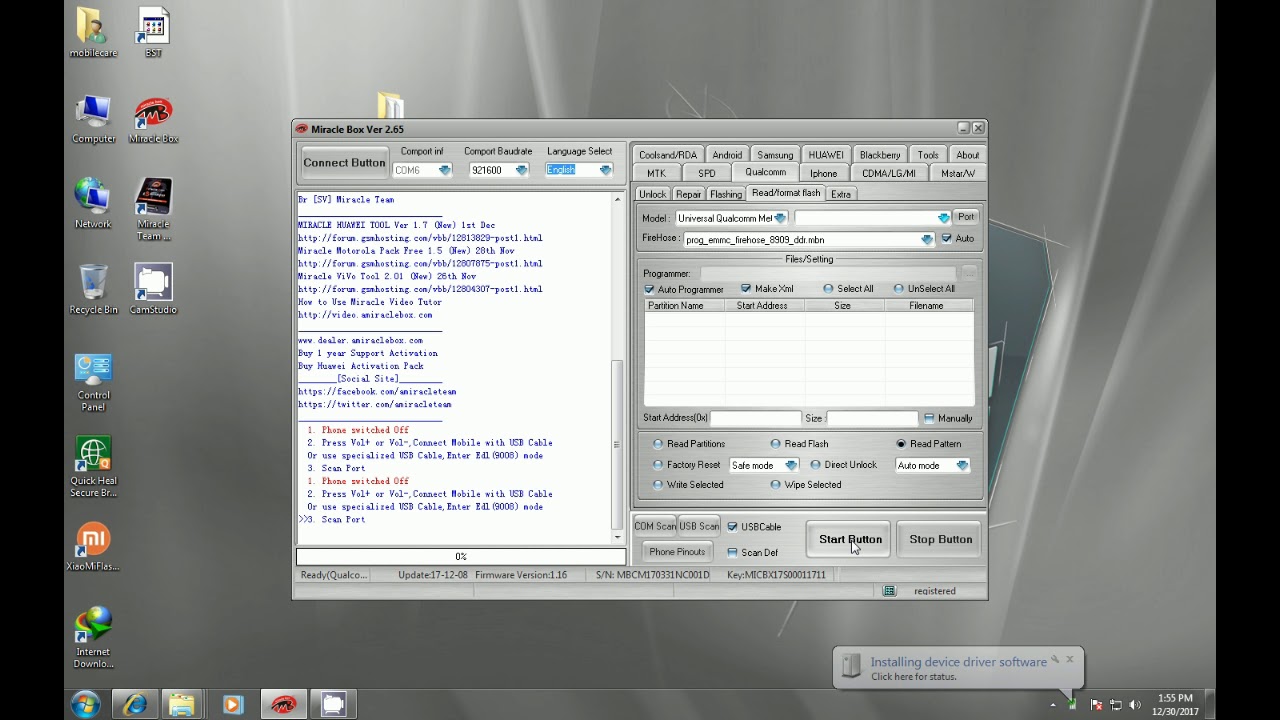
Task: Expand the Model Universal Qualcomm dropdown
Action: pyautogui.click(x=780, y=218)
